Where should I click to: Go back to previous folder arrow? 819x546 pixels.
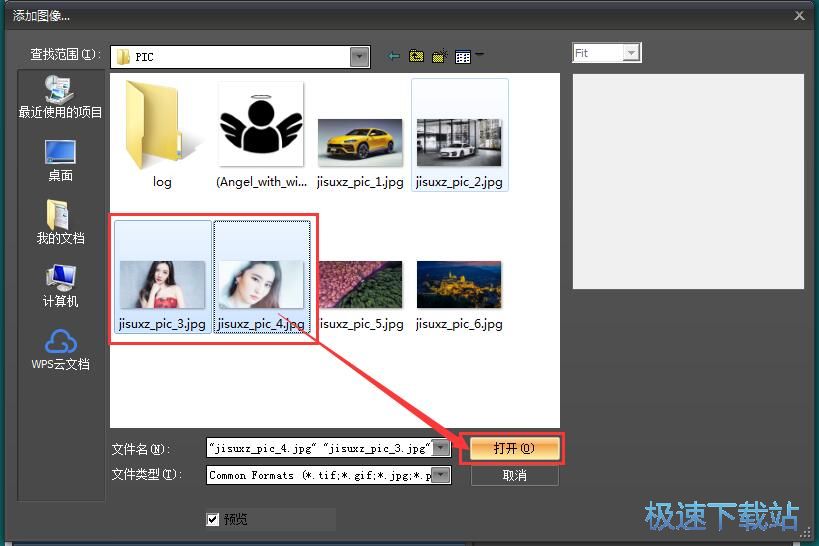click(x=394, y=56)
